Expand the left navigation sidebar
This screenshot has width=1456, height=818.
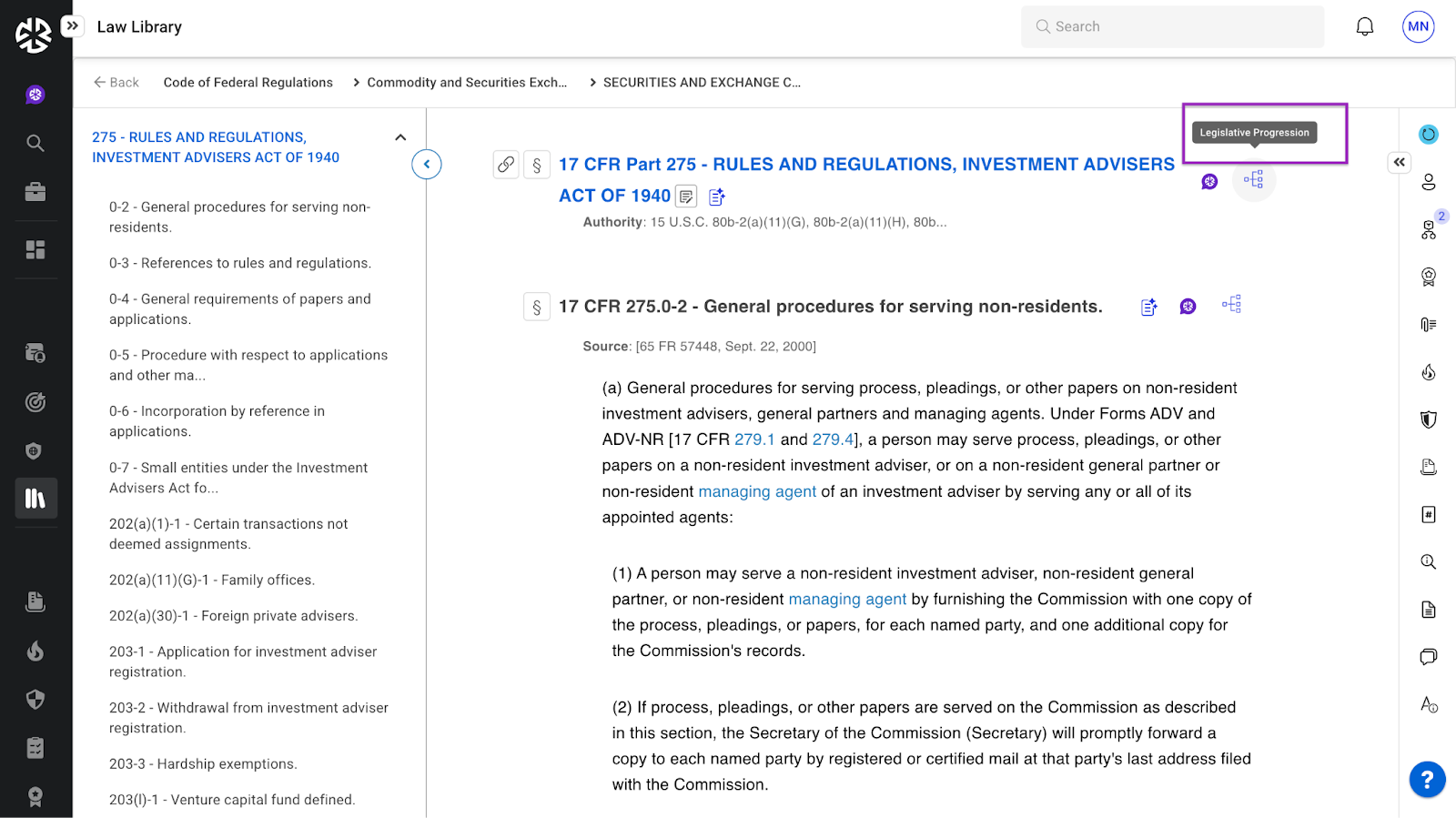pos(73,26)
